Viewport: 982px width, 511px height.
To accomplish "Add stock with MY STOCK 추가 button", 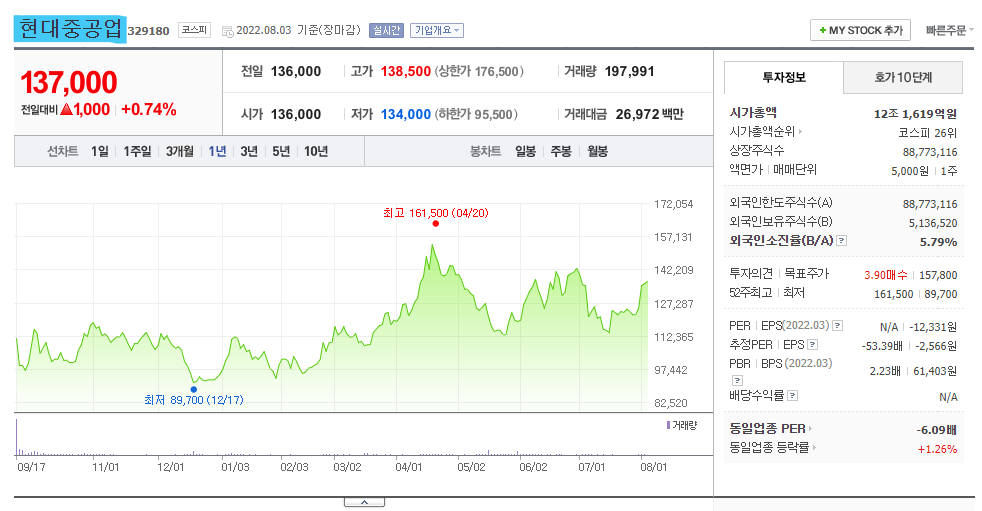I will click(x=860, y=30).
